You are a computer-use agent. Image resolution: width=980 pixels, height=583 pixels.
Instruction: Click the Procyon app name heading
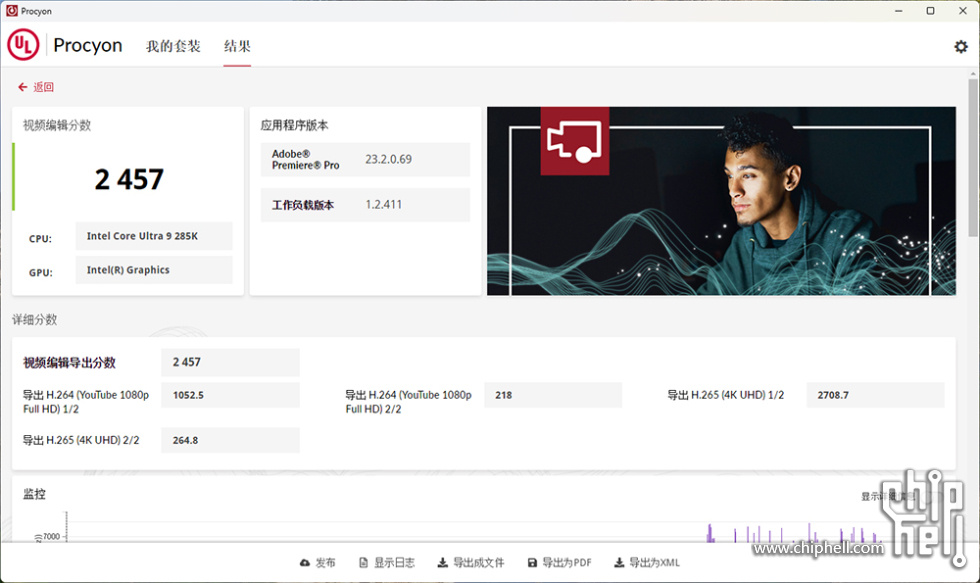pyautogui.click(x=88, y=45)
